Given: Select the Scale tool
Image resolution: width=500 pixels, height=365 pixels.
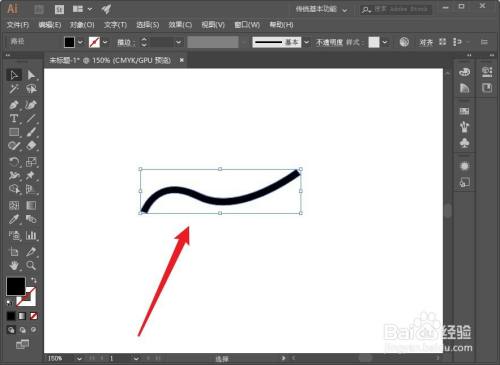Looking at the screenshot, I should coord(31,162).
